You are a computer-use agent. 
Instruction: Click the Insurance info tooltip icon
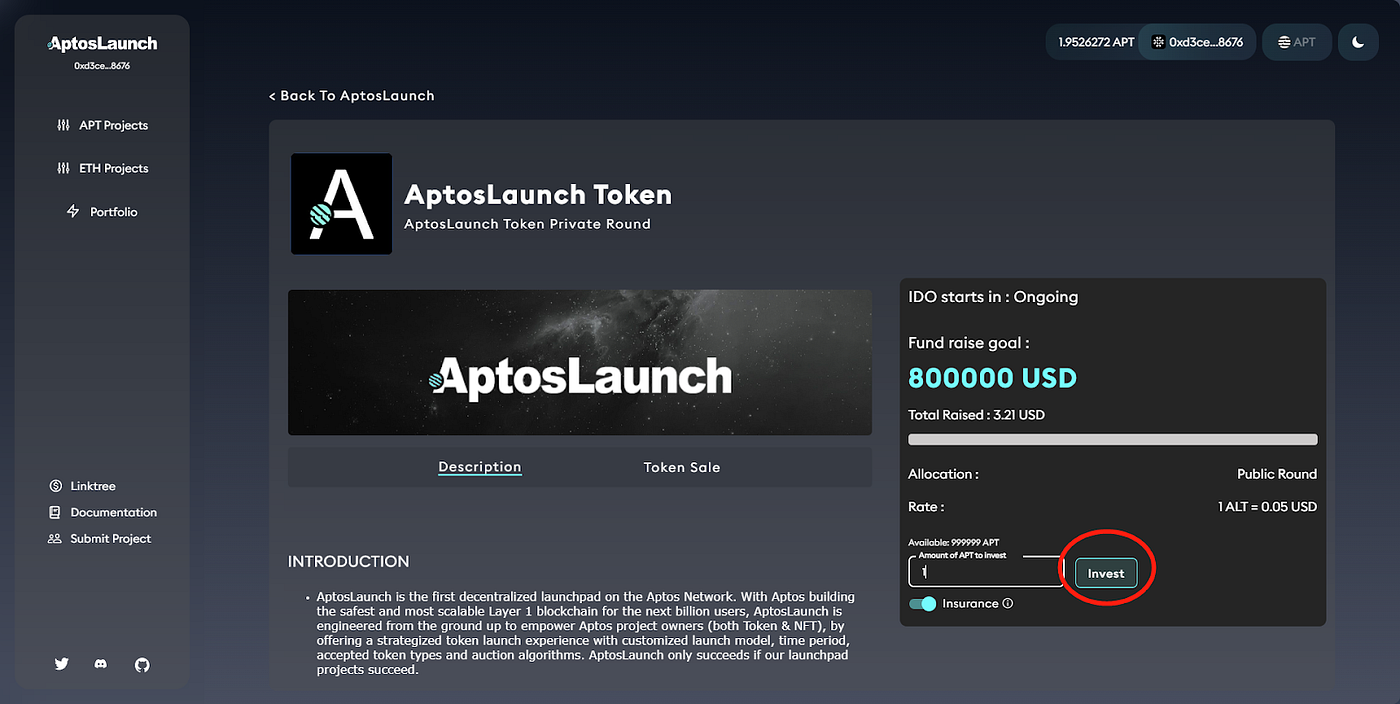[x=1008, y=603]
